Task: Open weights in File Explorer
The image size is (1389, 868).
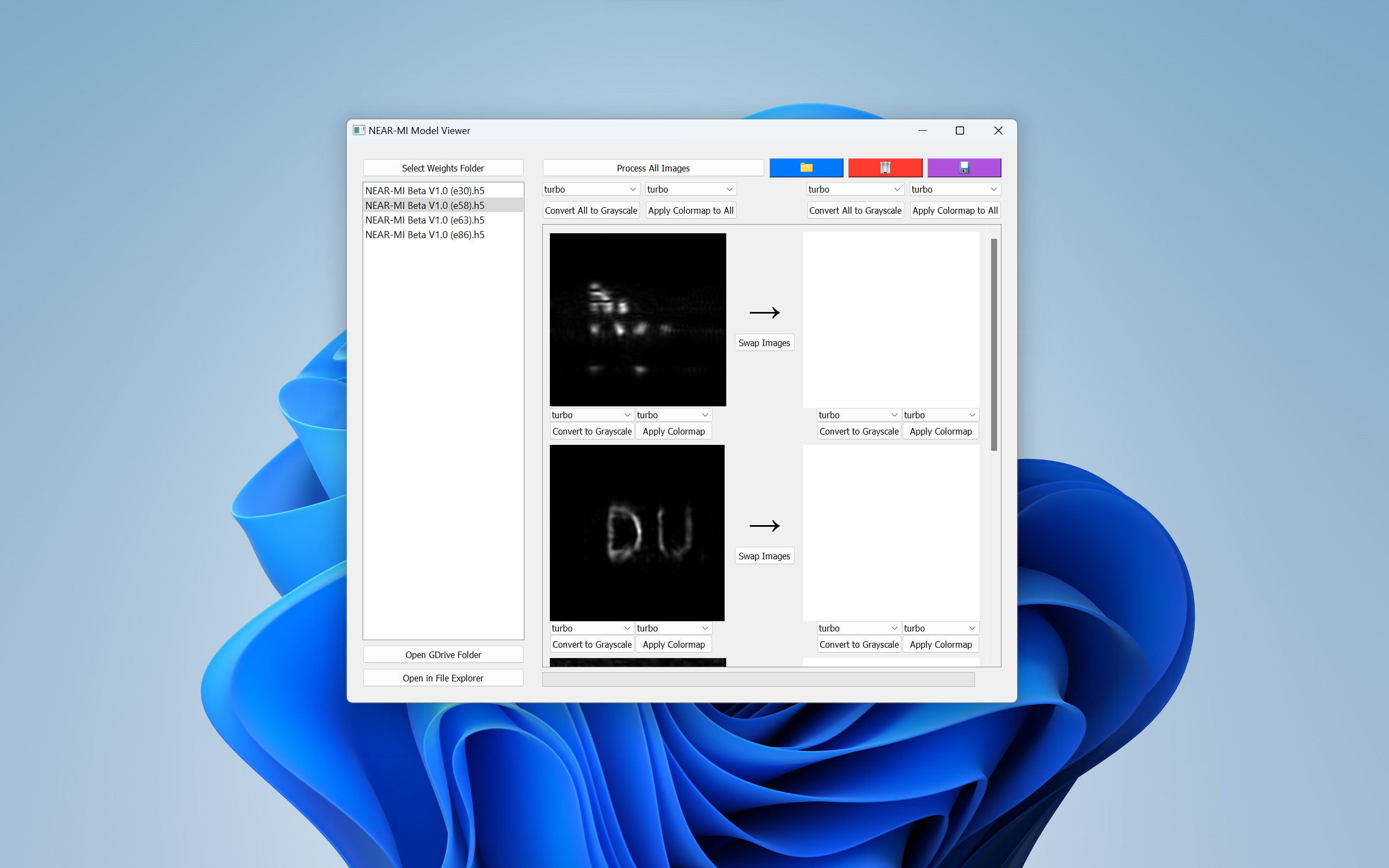Action: pyautogui.click(x=443, y=678)
